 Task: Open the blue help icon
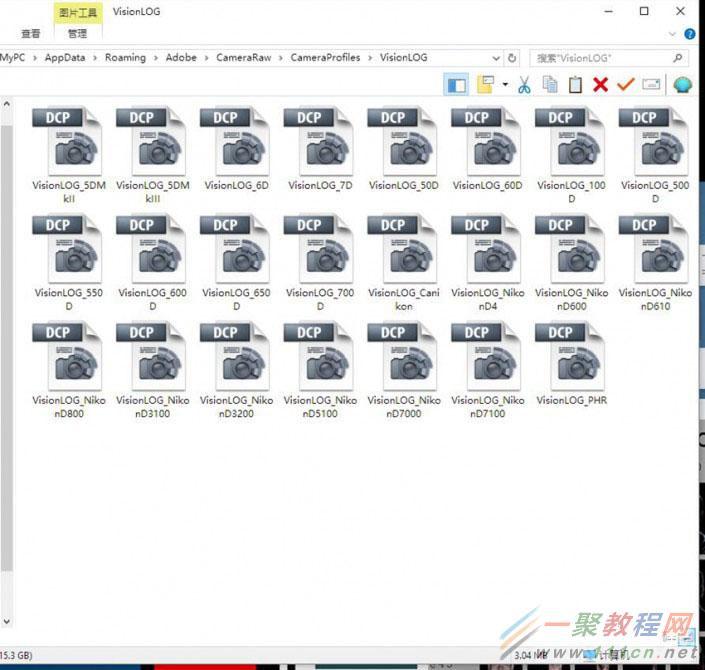[690, 34]
